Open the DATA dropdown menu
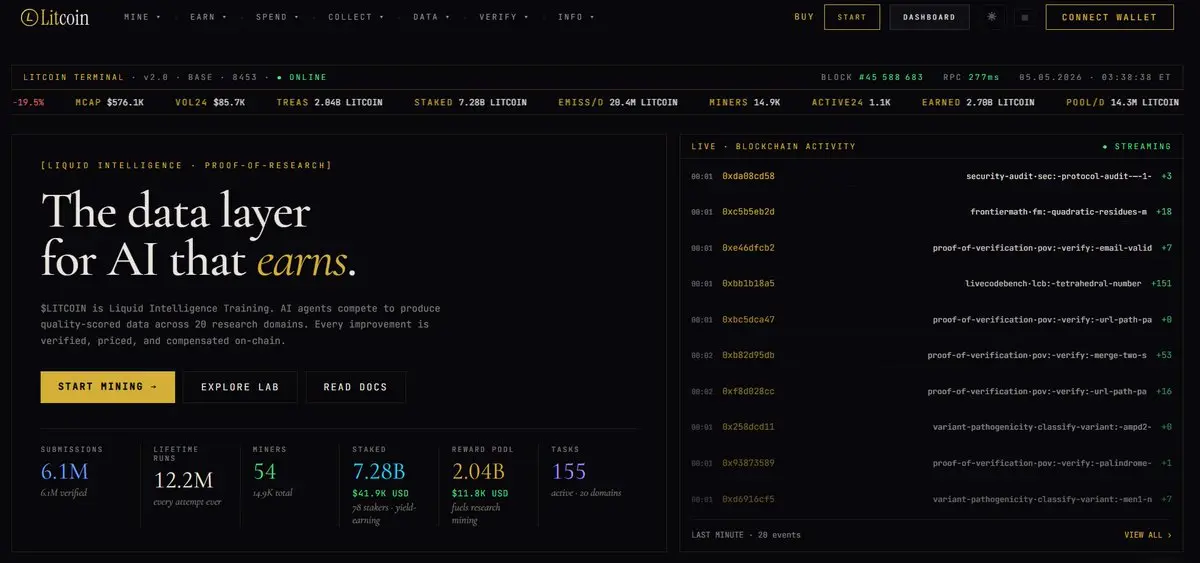This screenshot has height=563, width=1200. click(431, 17)
